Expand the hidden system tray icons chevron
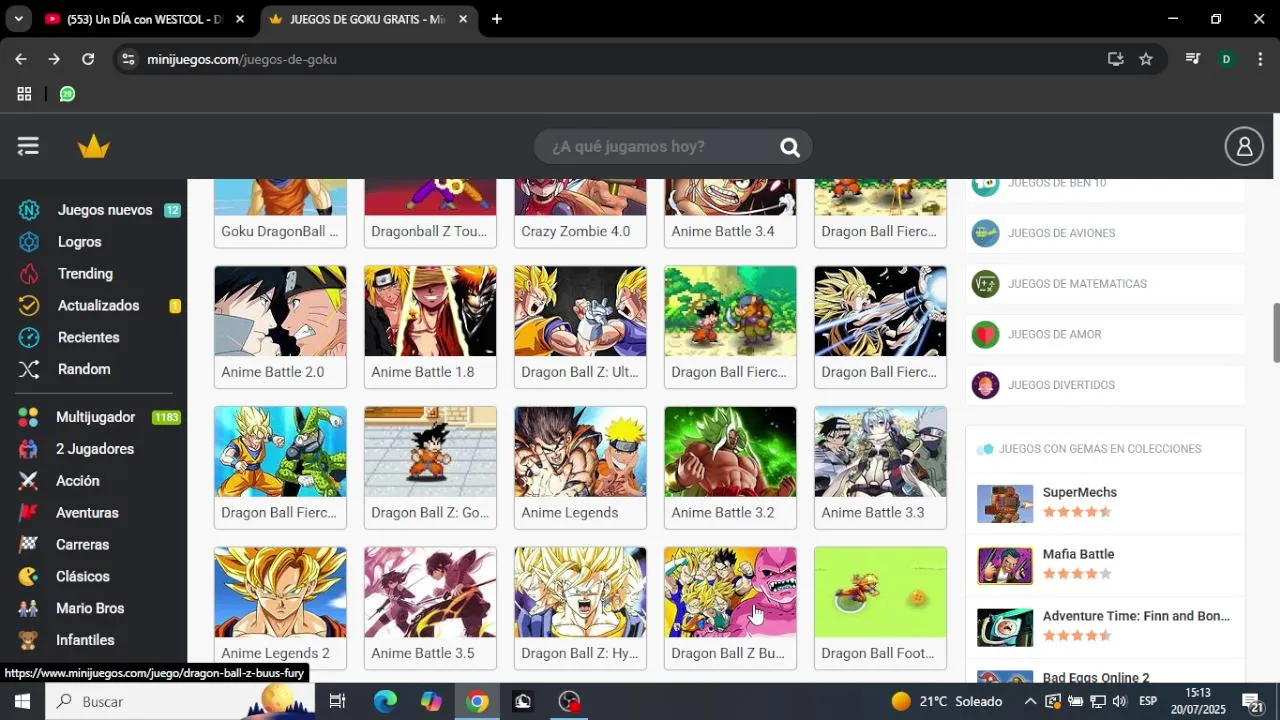 coord(1030,702)
